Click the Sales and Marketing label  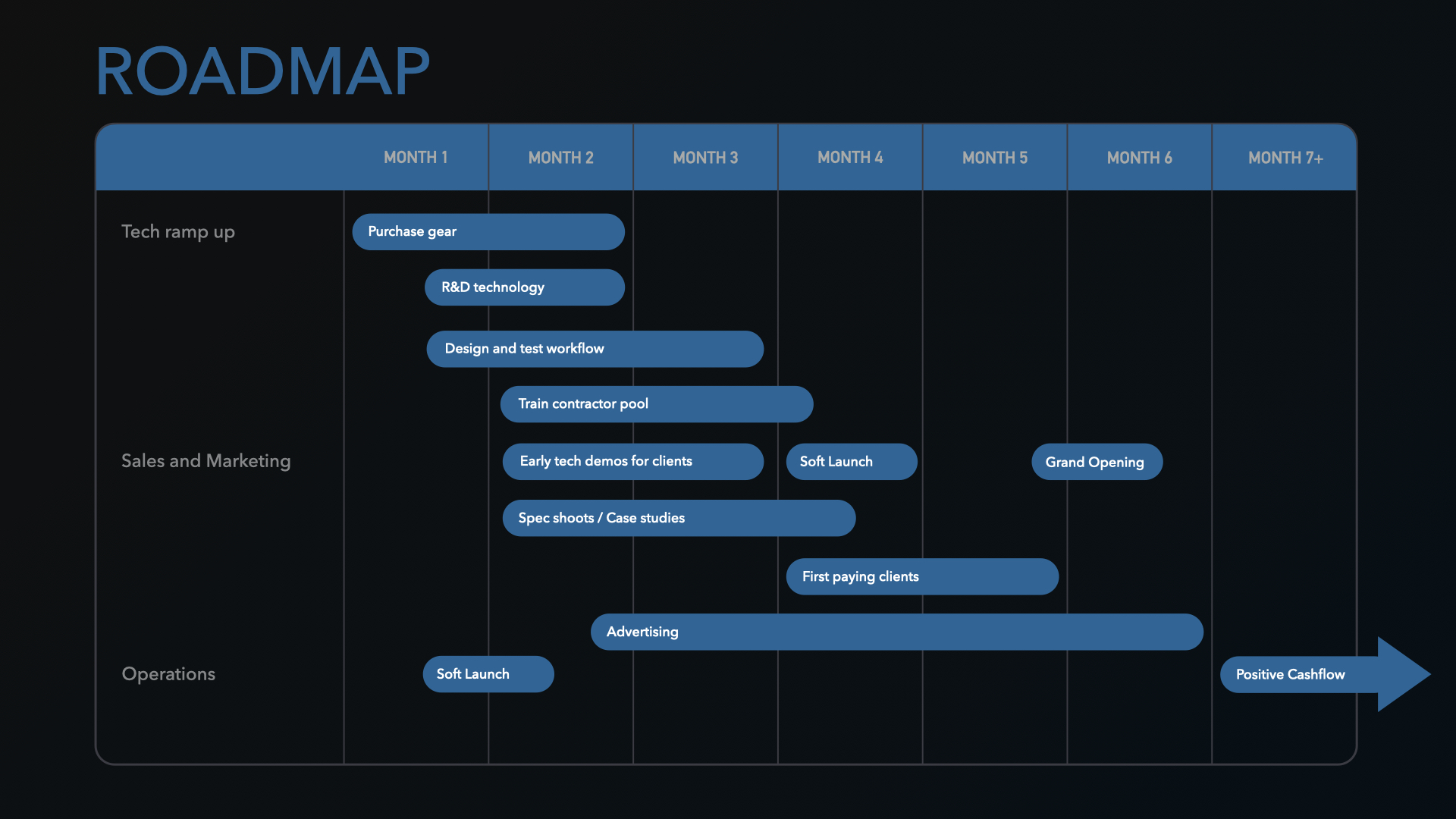[206, 461]
